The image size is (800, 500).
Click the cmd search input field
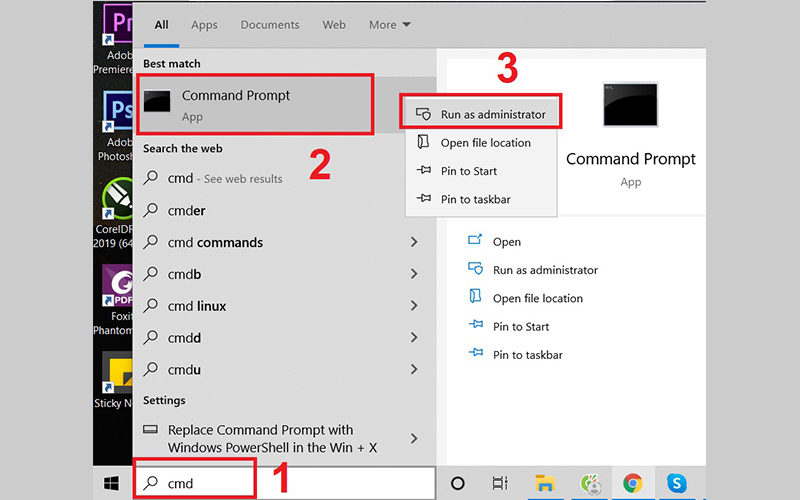(x=285, y=483)
